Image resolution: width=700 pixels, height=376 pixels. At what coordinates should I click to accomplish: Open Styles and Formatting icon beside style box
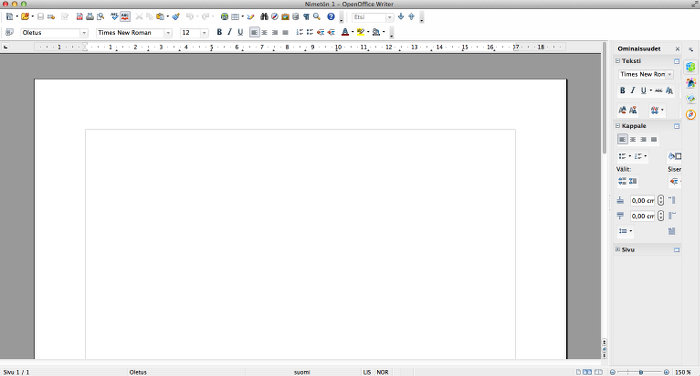pos(9,32)
